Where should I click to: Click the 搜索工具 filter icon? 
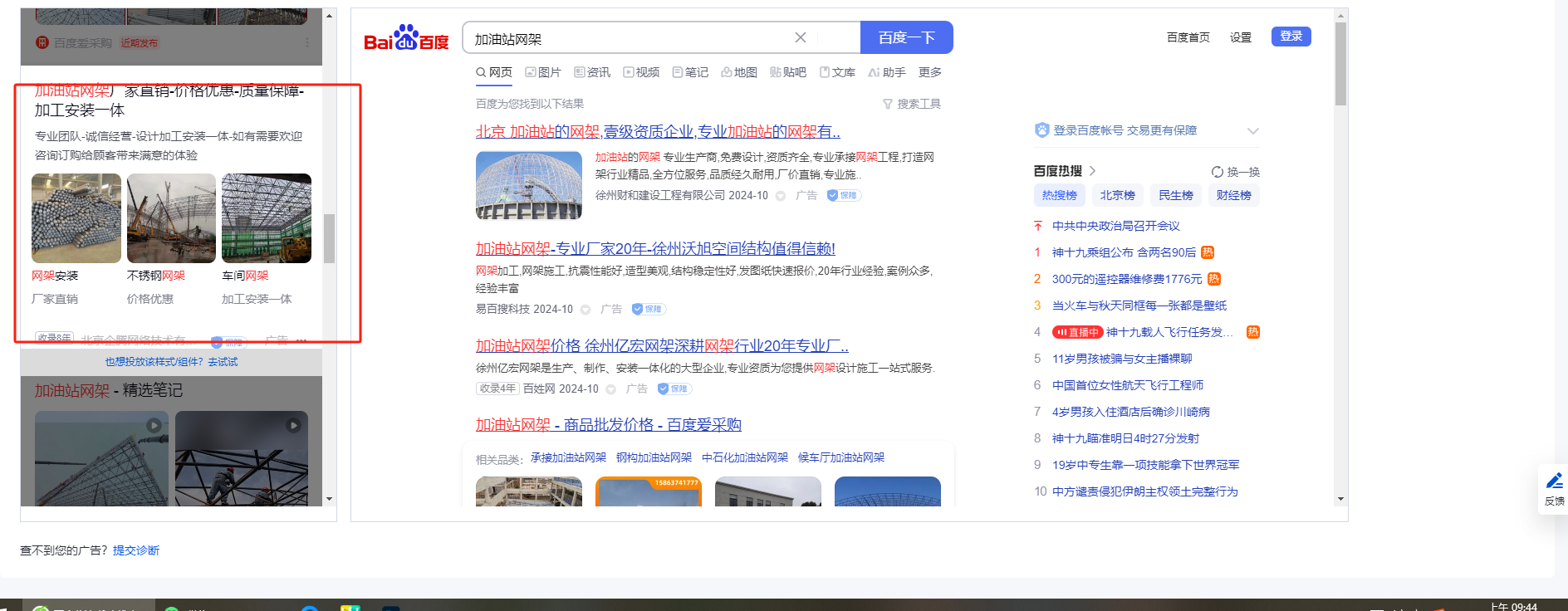pos(887,104)
